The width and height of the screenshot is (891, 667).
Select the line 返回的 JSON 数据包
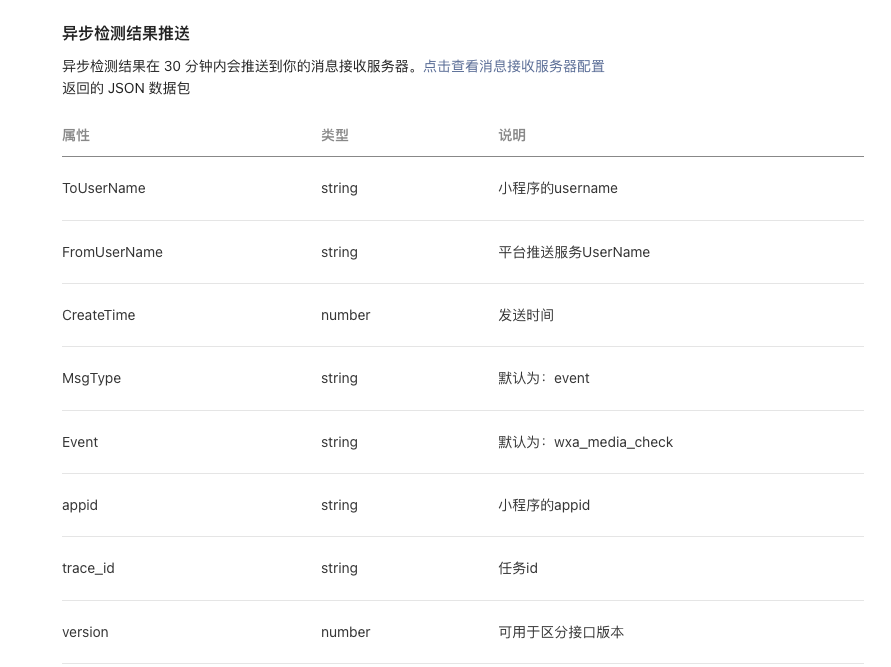click(x=126, y=88)
